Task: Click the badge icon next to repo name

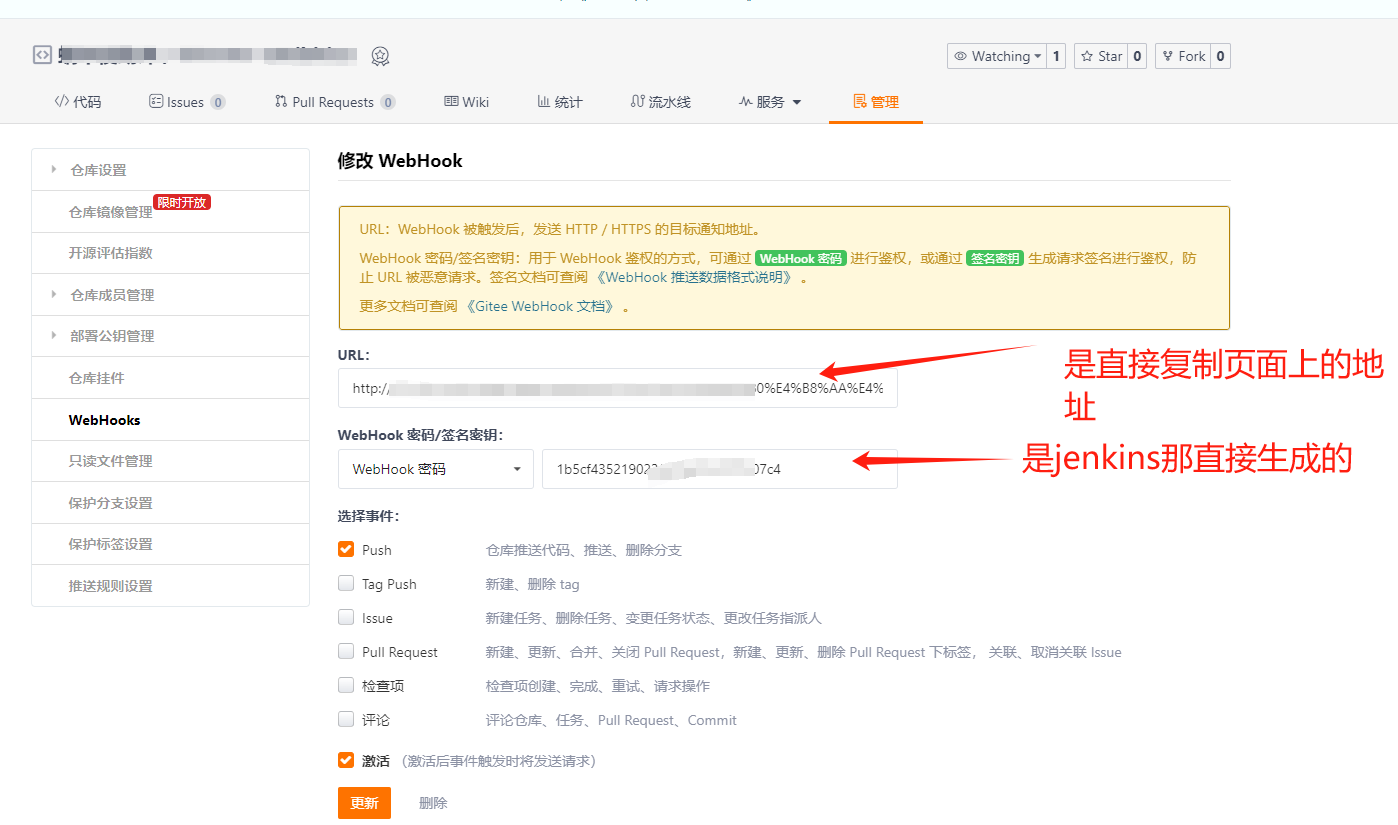Action: [x=380, y=56]
